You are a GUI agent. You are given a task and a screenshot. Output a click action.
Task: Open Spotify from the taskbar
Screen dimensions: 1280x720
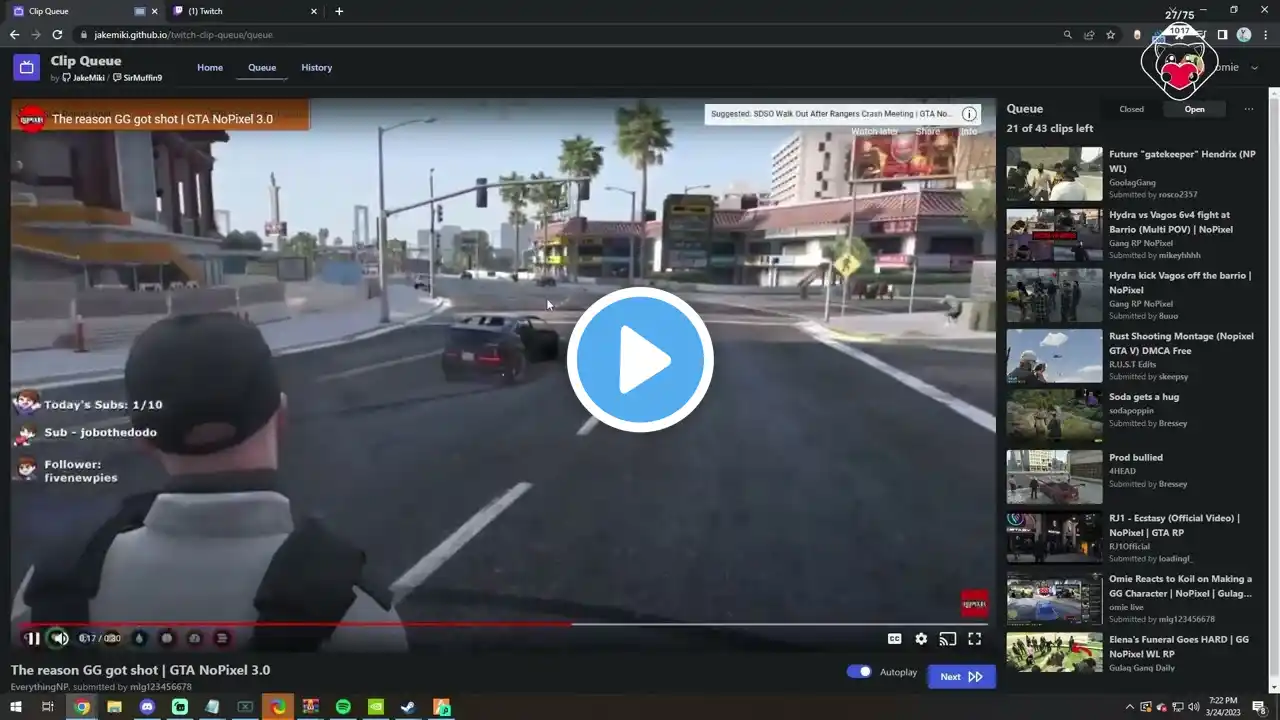coord(343,707)
